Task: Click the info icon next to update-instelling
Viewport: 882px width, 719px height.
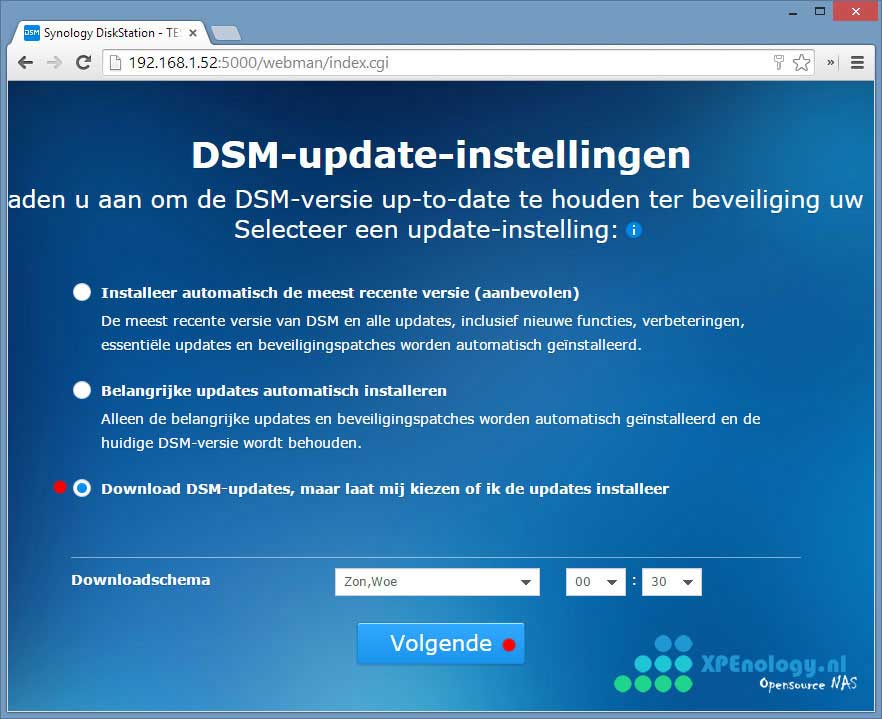Action: point(632,230)
